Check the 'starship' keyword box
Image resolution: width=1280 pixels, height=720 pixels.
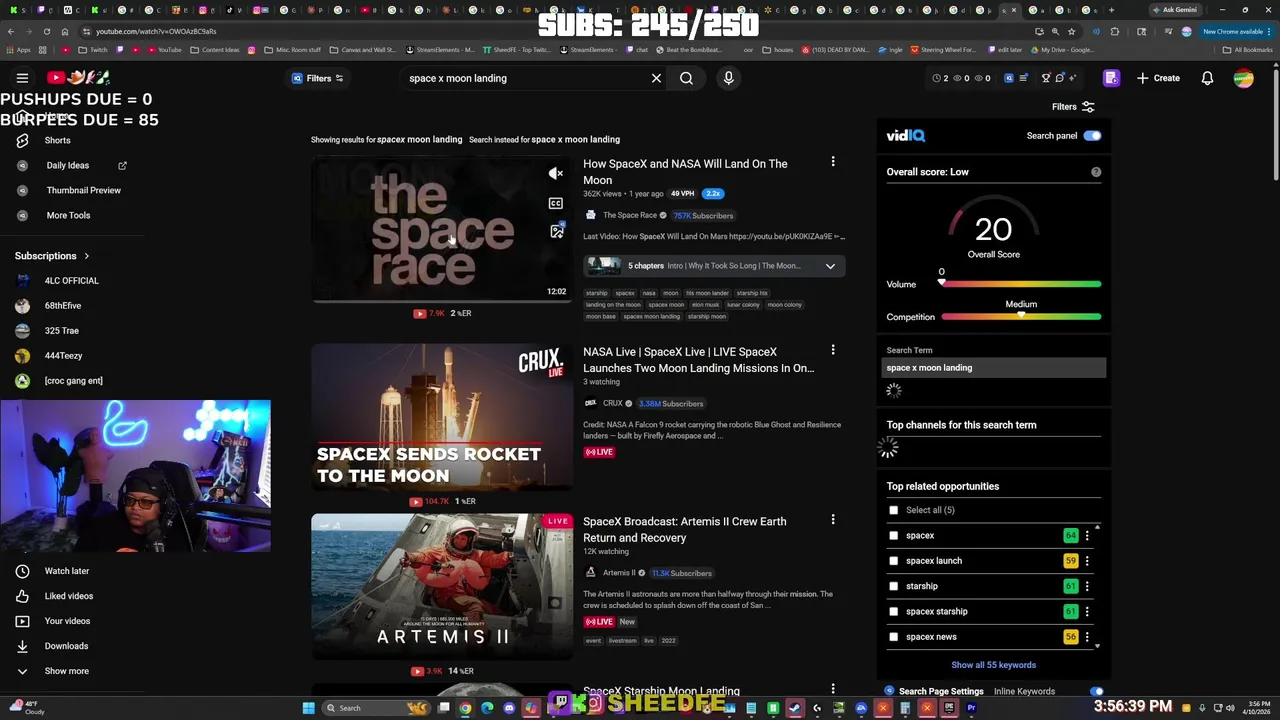pyautogui.click(x=894, y=586)
